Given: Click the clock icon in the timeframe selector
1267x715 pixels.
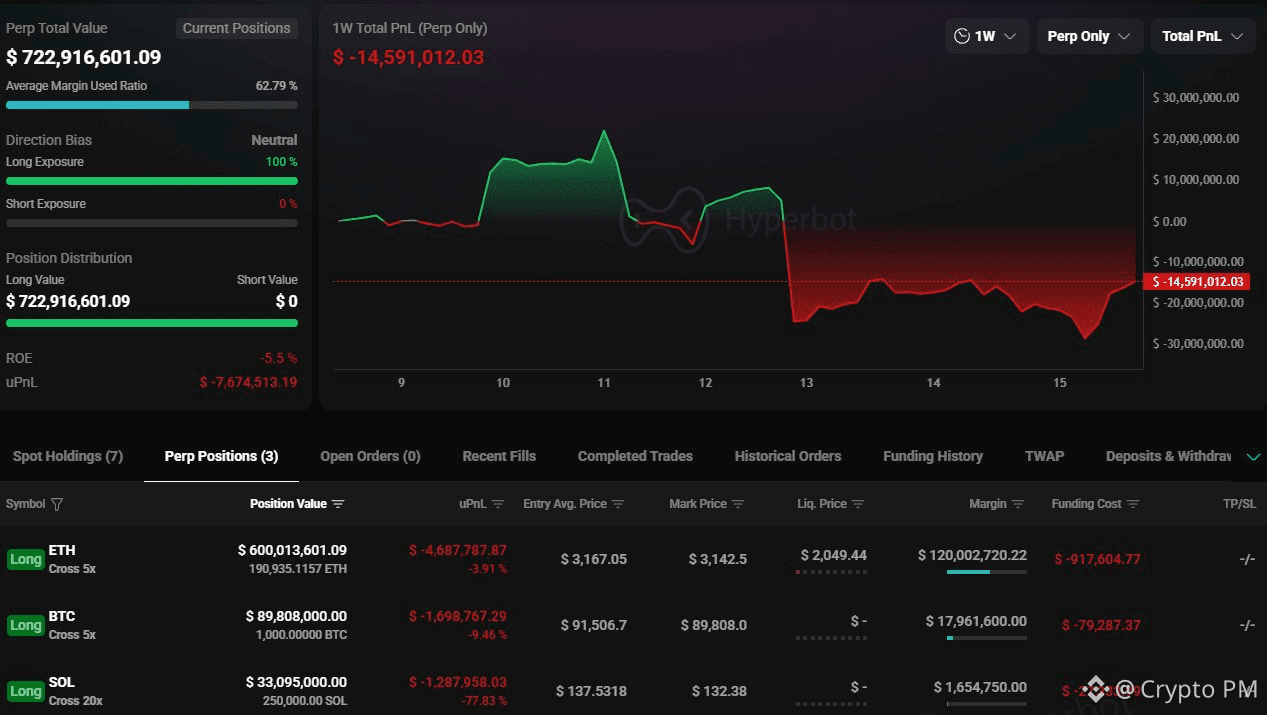Looking at the screenshot, I should [x=962, y=36].
